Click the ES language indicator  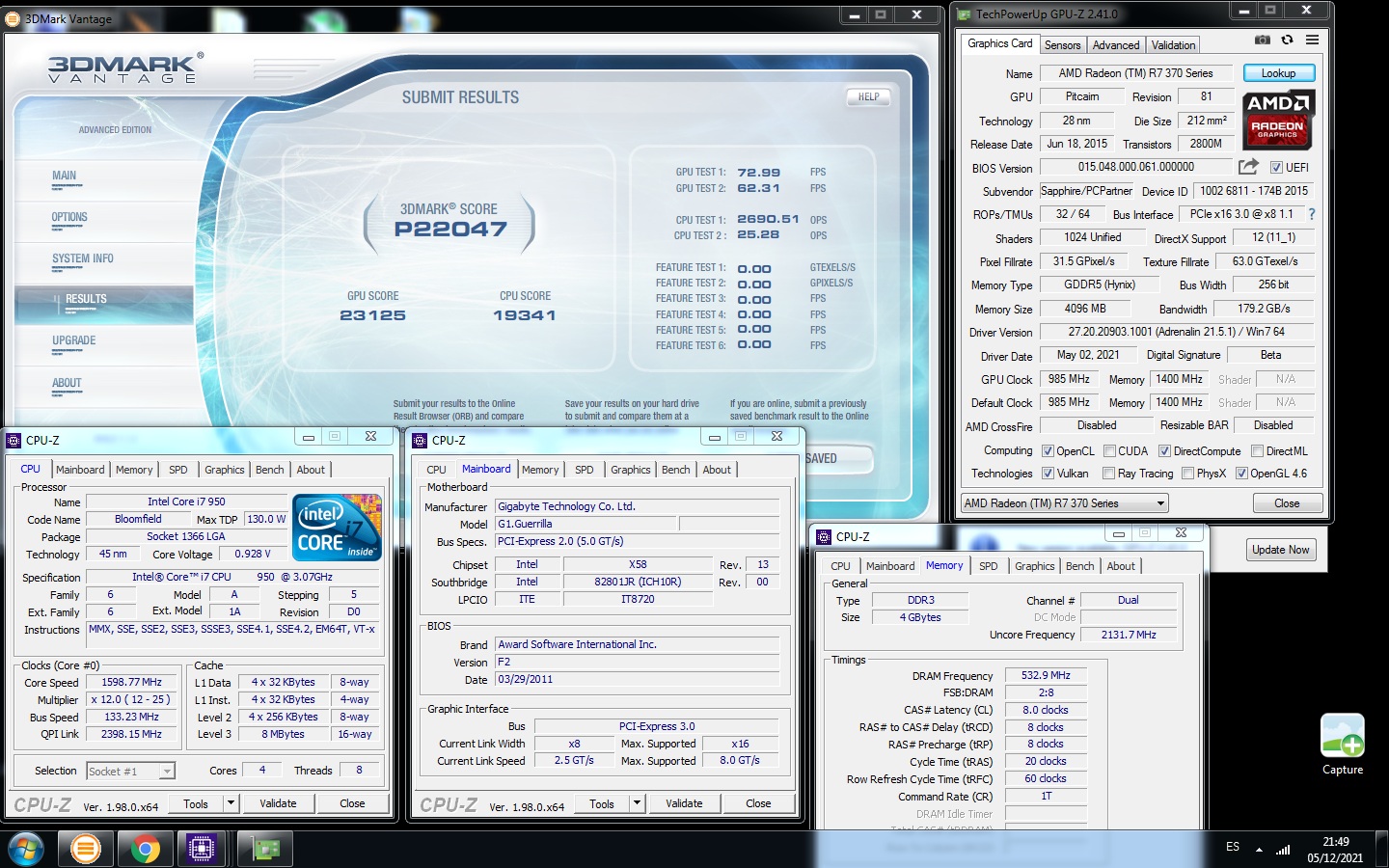click(x=1233, y=847)
